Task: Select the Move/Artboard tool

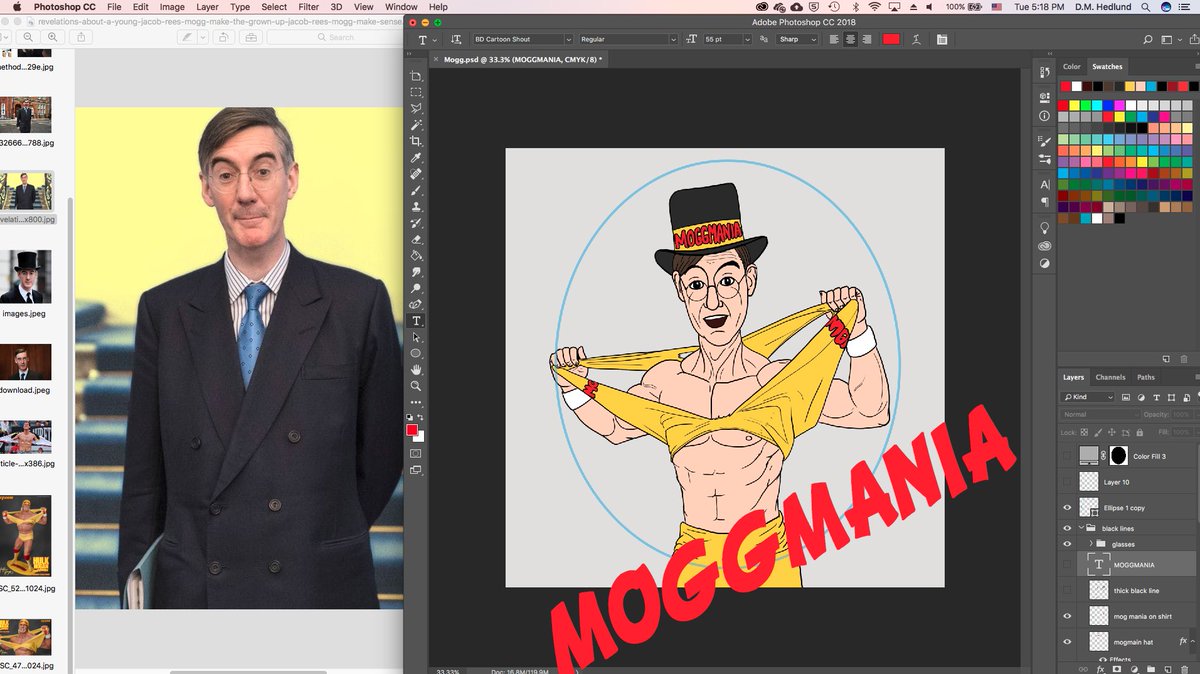Action: (416, 76)
